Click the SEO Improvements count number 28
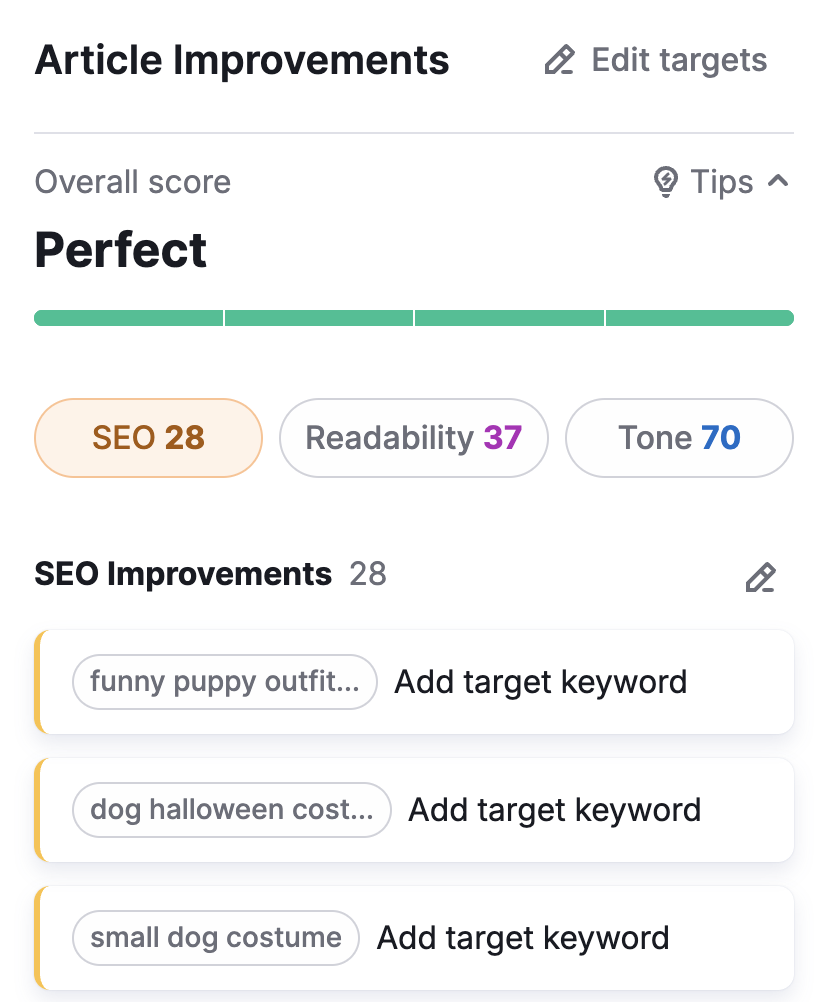The width and height of the screenshot is (824, 1002). pos(367,574)
